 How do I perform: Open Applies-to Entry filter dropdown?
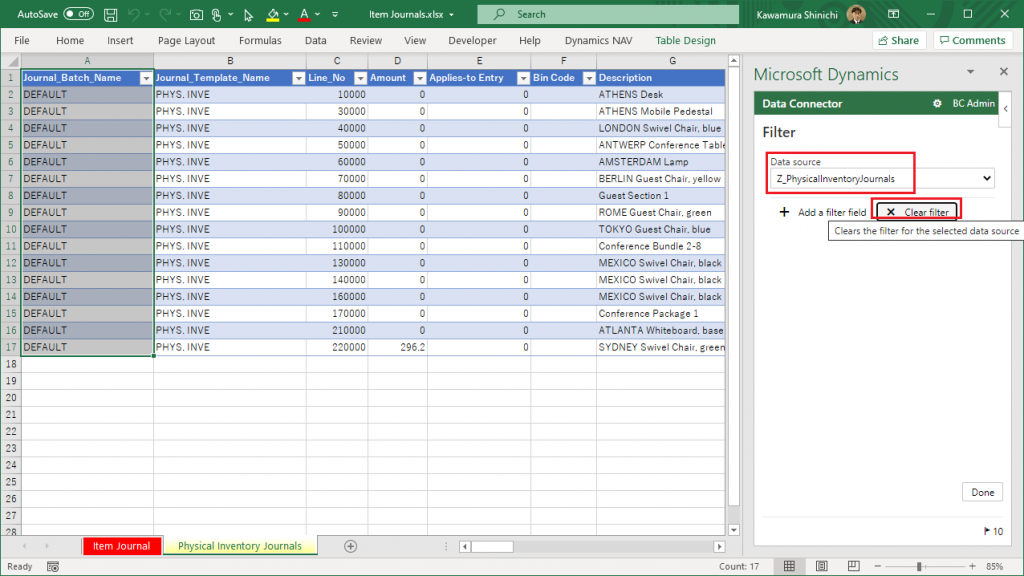click(x=523, y=78)
